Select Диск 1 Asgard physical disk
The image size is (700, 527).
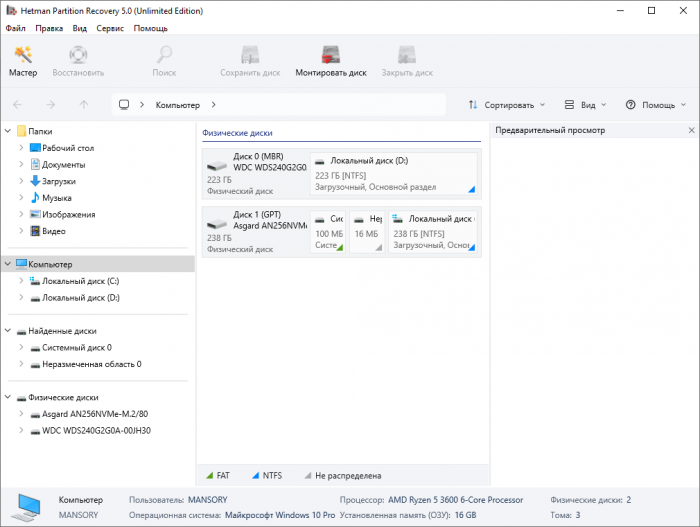(255, 232)
